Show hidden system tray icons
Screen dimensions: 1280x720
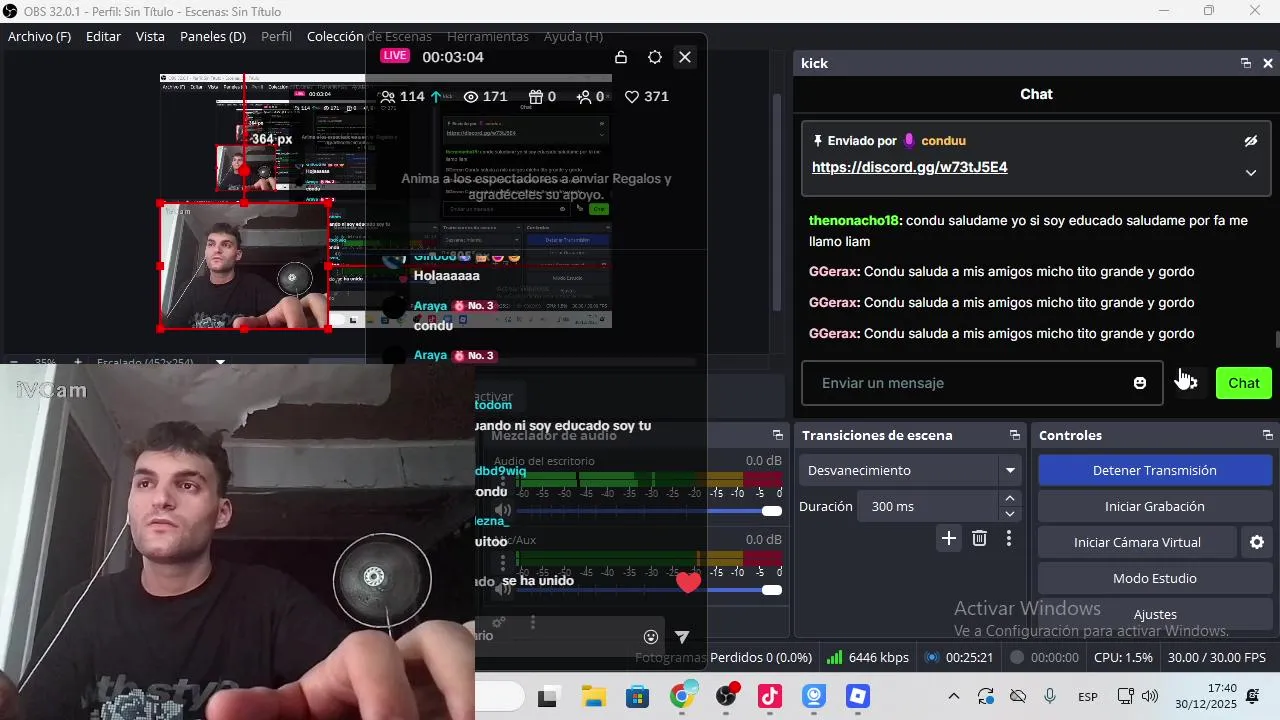(x=953, y=696)
